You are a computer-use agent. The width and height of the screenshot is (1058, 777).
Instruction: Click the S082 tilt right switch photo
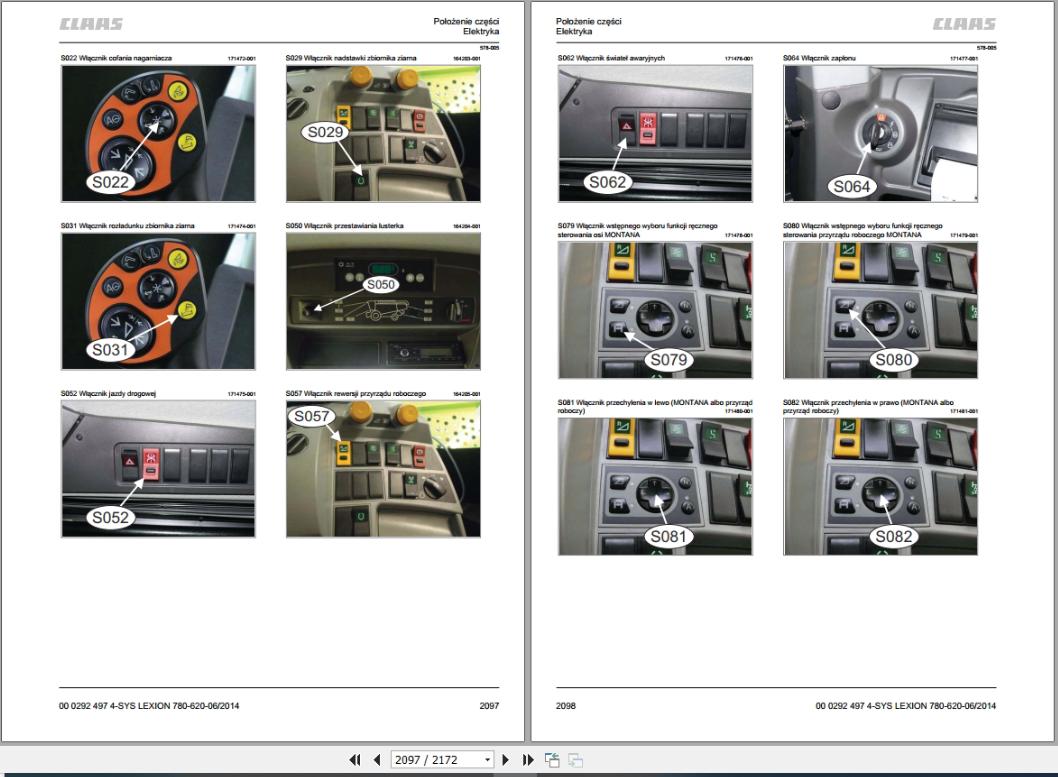(x=881, y=487)
